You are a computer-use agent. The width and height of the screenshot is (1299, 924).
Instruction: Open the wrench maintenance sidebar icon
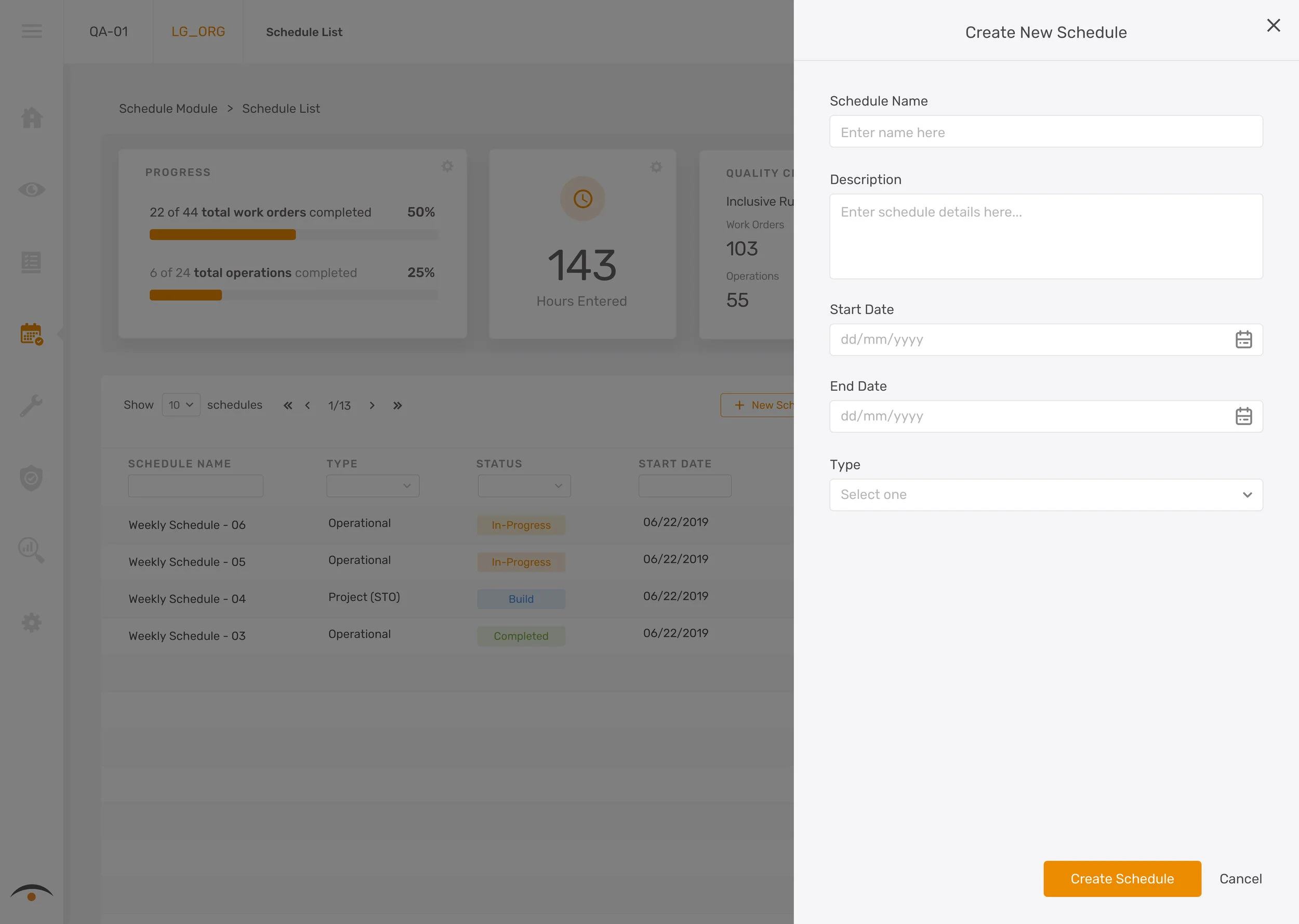click(x=32, y=406)
